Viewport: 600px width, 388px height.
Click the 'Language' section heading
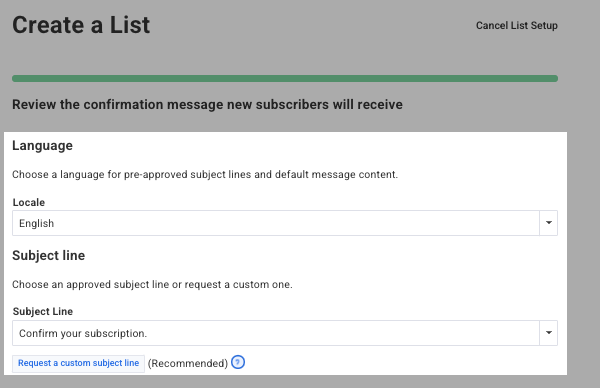42,145
